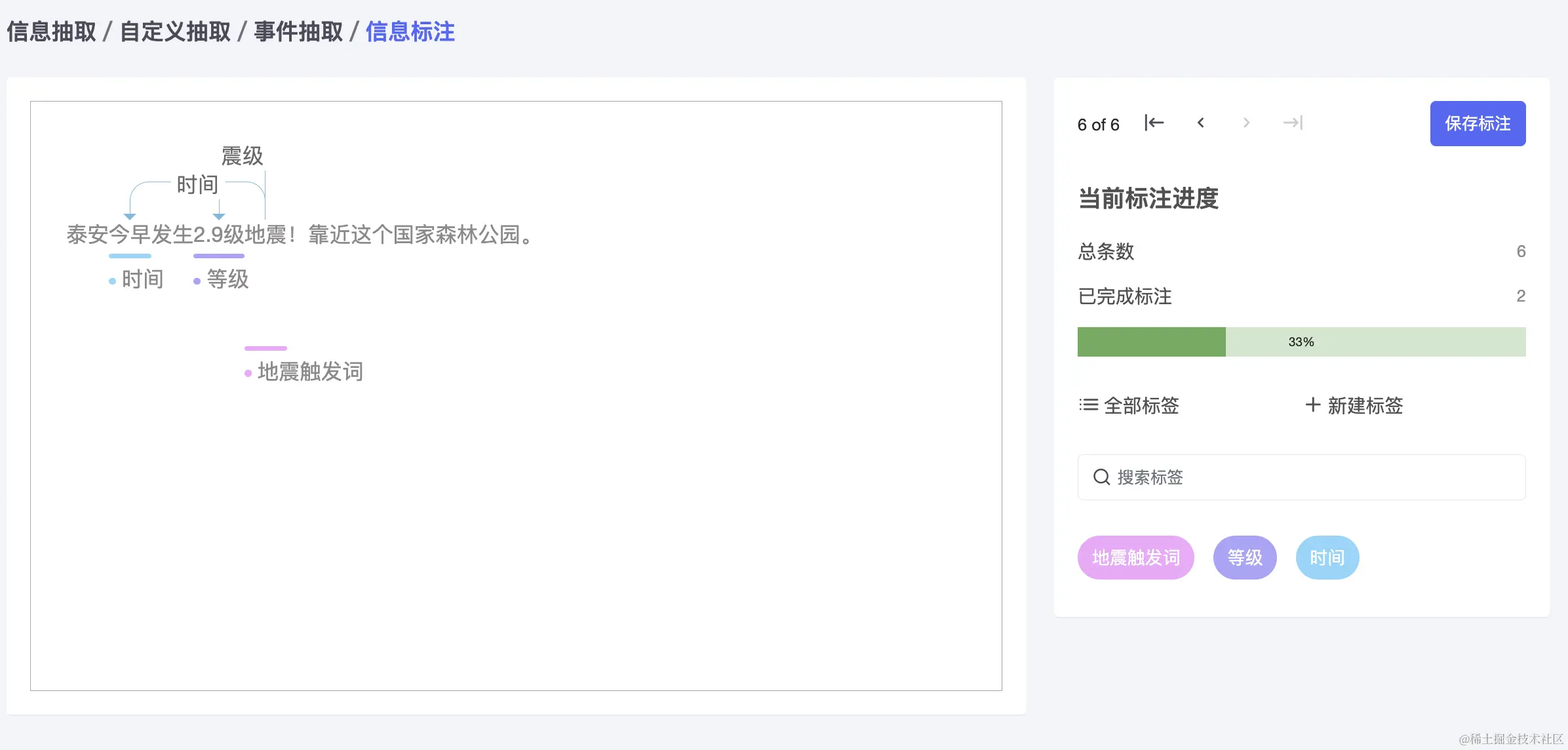Open the 自定义抽取 section in the breadcrumb
Image resolution: width=1568 pixels, height=750 pixels.
pos(176,31)
